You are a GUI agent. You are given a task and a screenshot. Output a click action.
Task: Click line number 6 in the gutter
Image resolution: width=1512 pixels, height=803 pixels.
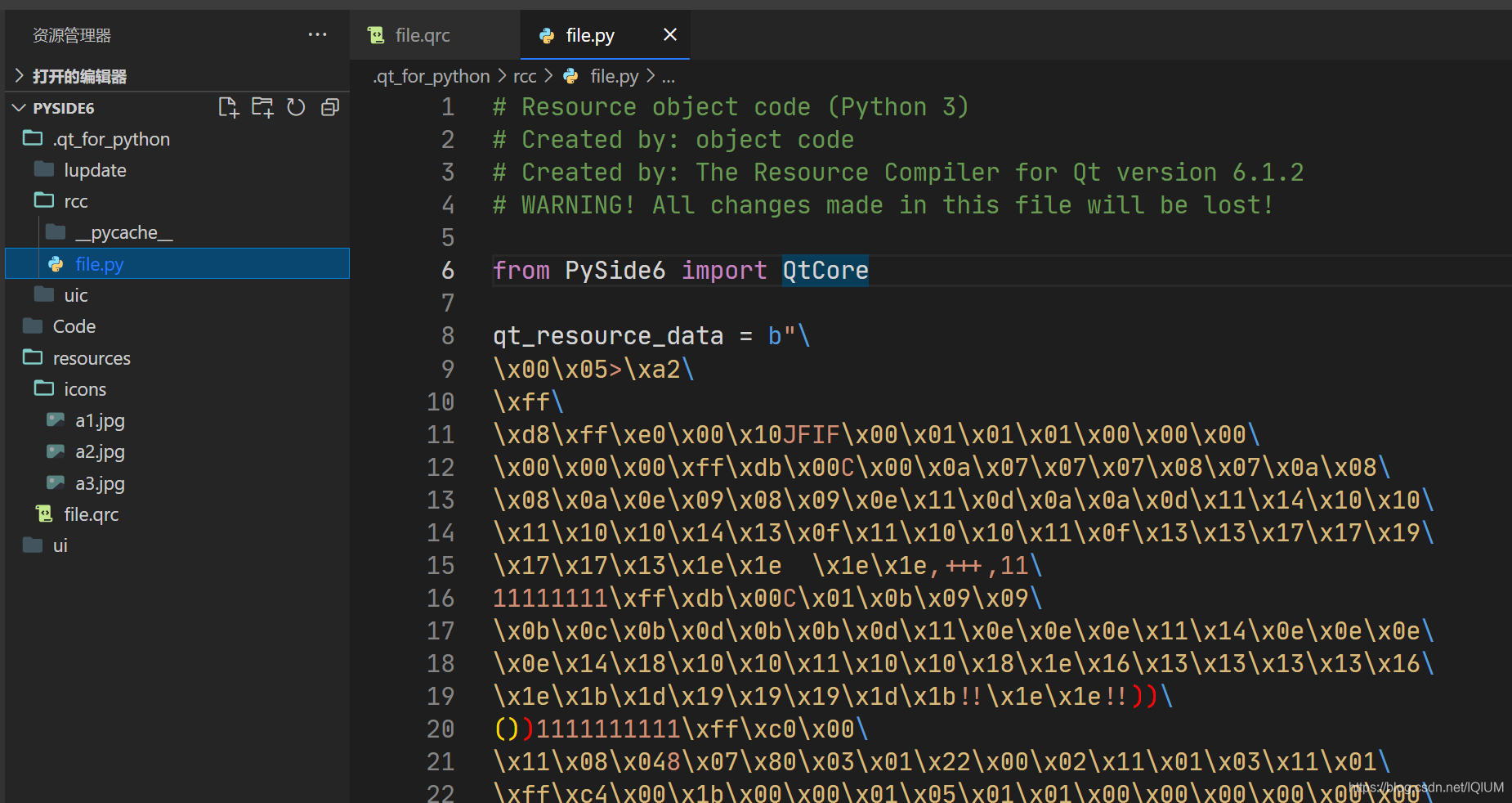[448, 271]
